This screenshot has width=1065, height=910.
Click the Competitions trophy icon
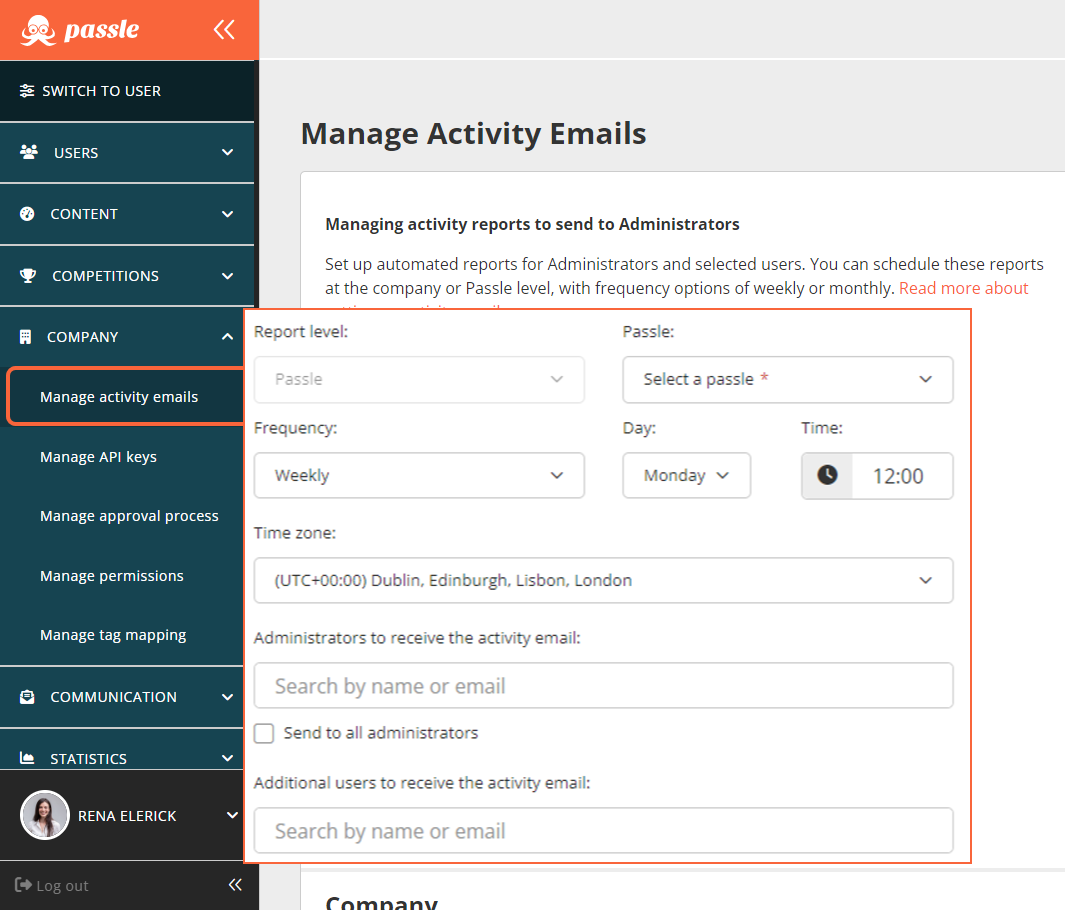tap(28, 276)
